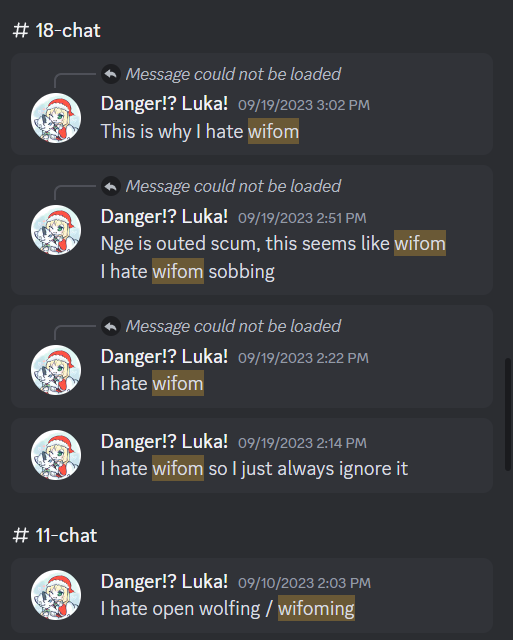Click username Danger!? Luka! on 3:02 PM message
This screenshot has height=640, width=513.
coord(164,104)
